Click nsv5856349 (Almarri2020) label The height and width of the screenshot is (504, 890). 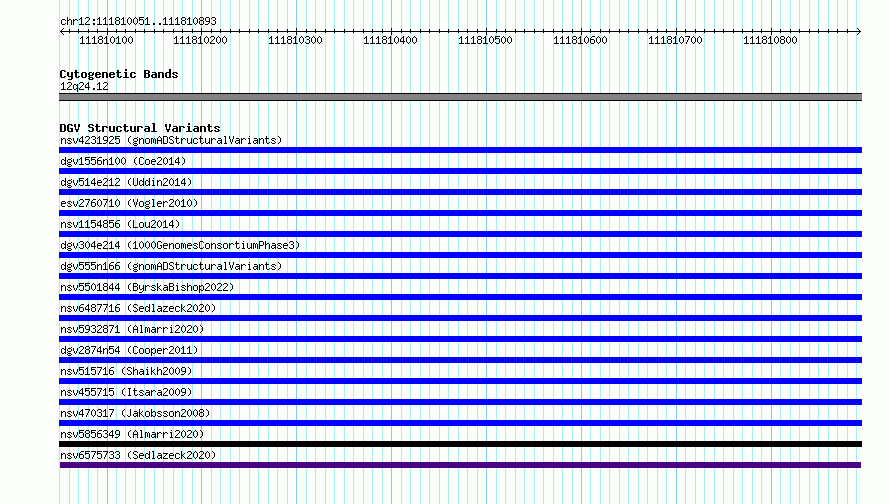pyautogui.click(x=132, y=434)
